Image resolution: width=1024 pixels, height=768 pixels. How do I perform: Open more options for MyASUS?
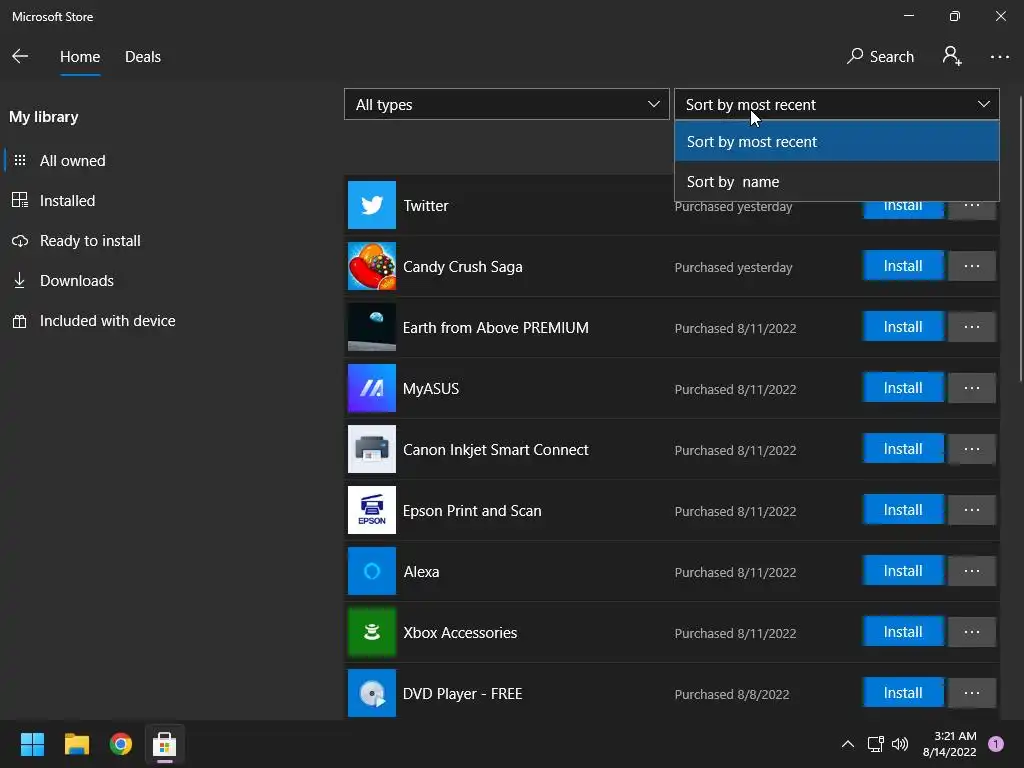[x=972, y=388]
